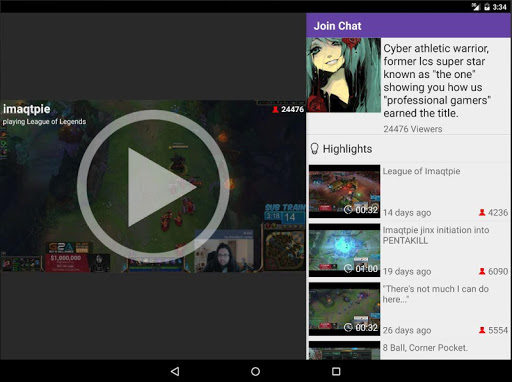Click the channel description starting 'Cyber athletic warrior'
The height and width of the screenshot is (382, 512).
click(x=437, y=81)
